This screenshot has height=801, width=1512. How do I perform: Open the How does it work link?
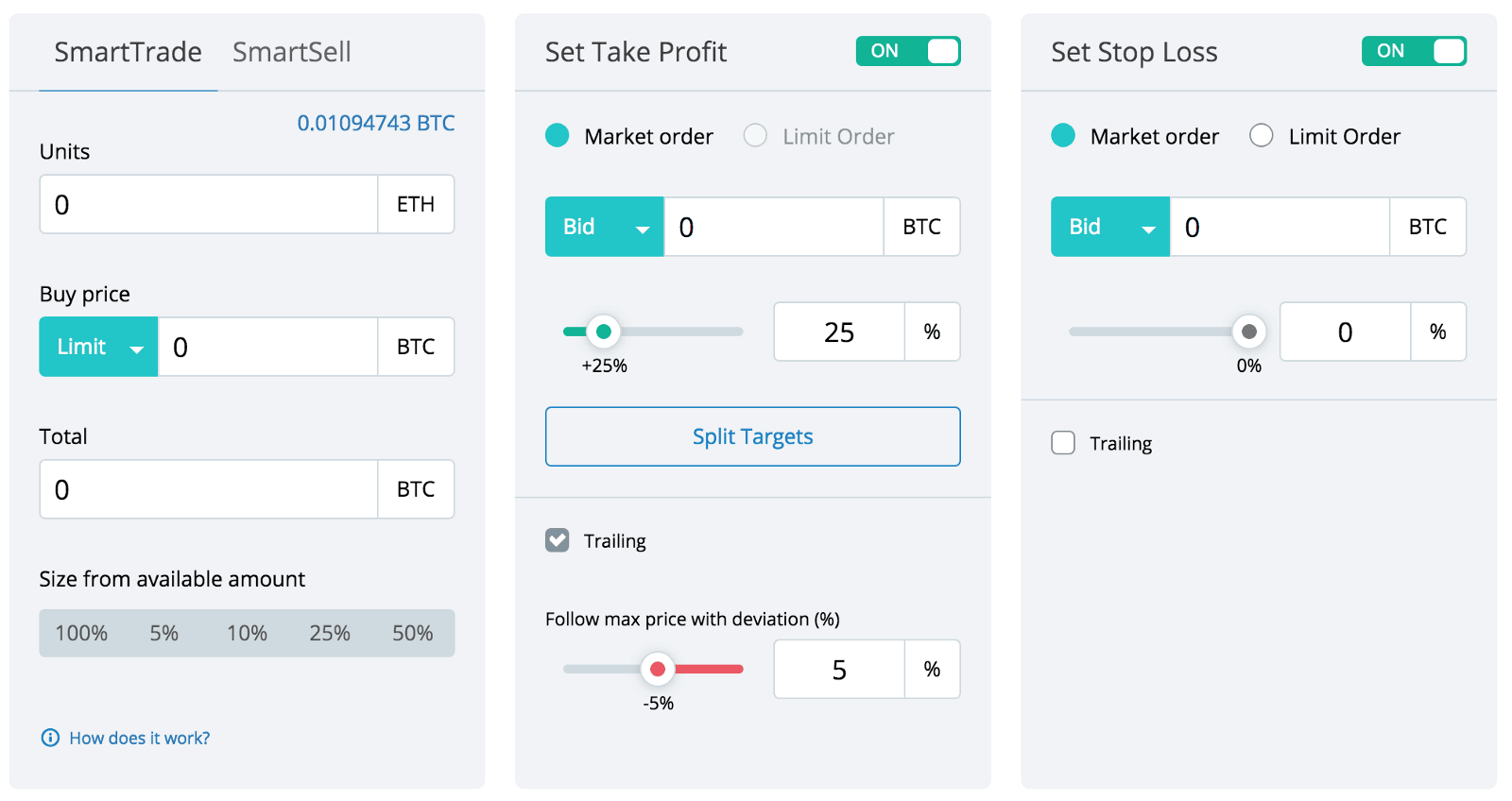[x=140, y=738]
